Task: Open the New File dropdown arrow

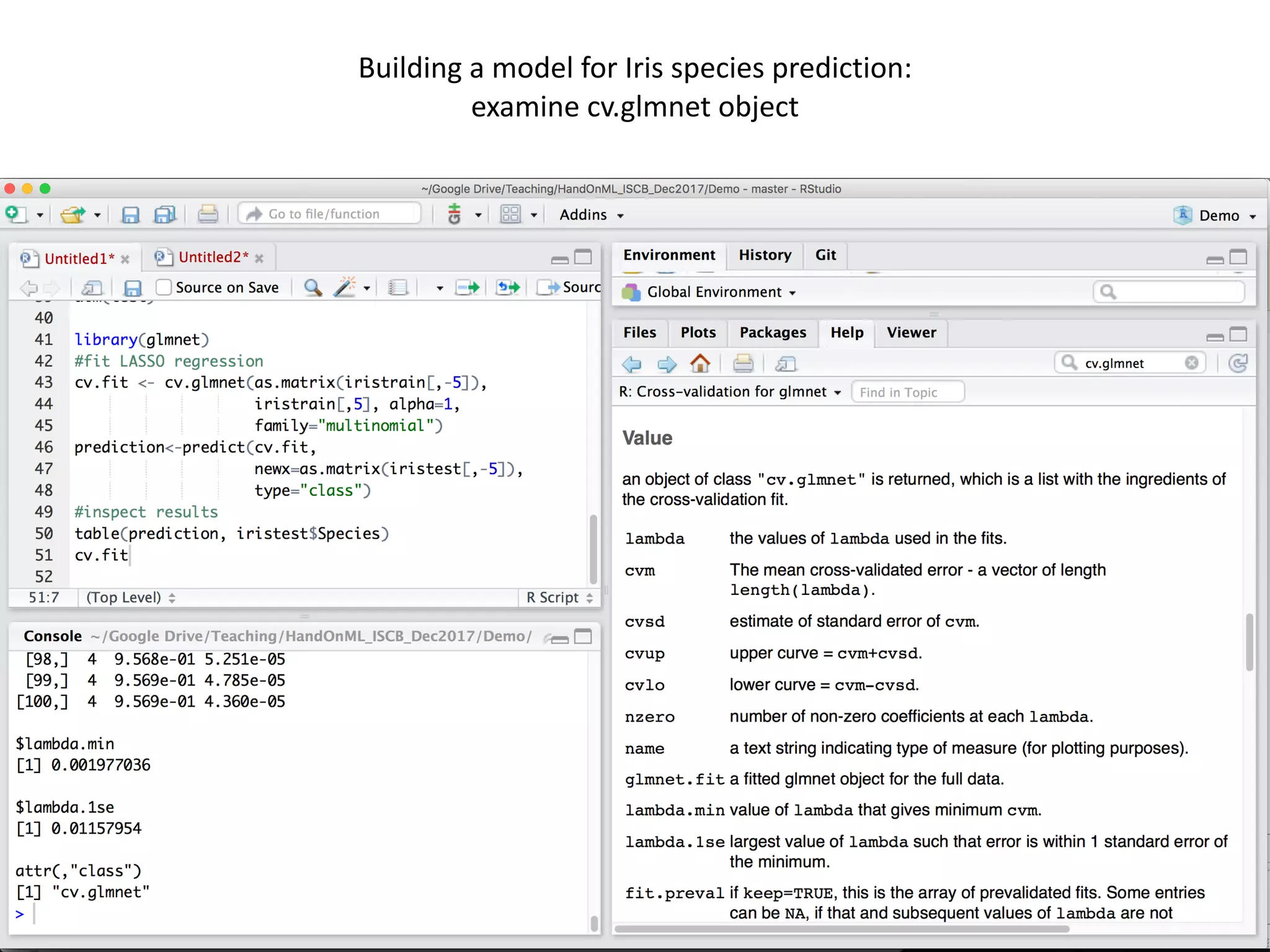Action: click(40, 216)
